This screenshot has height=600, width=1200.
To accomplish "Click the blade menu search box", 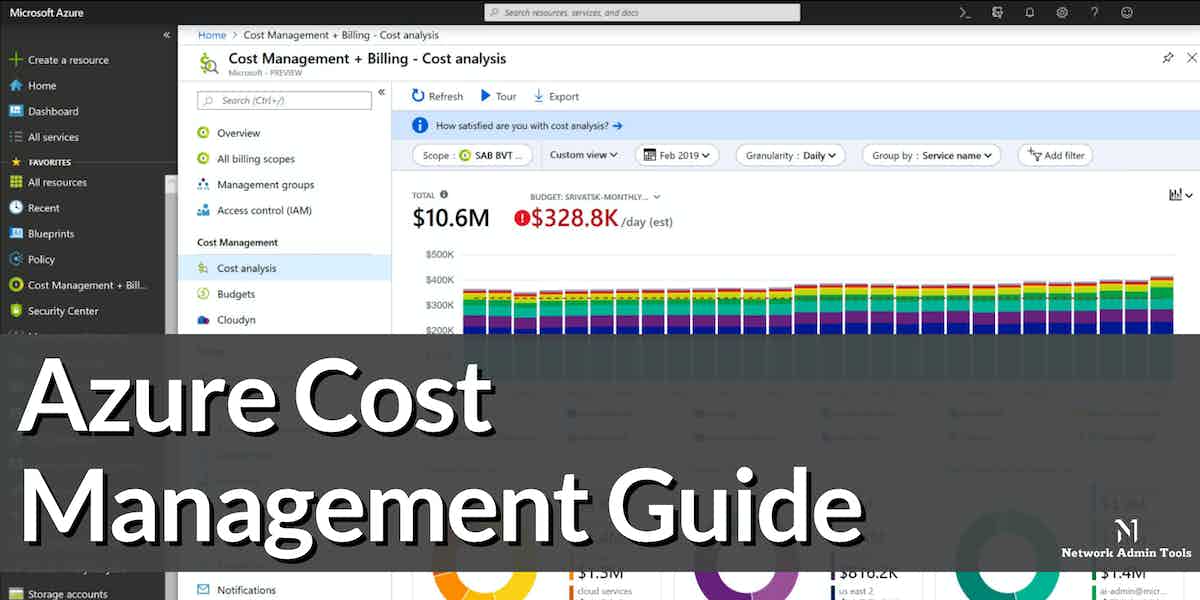I will [284, 100].
